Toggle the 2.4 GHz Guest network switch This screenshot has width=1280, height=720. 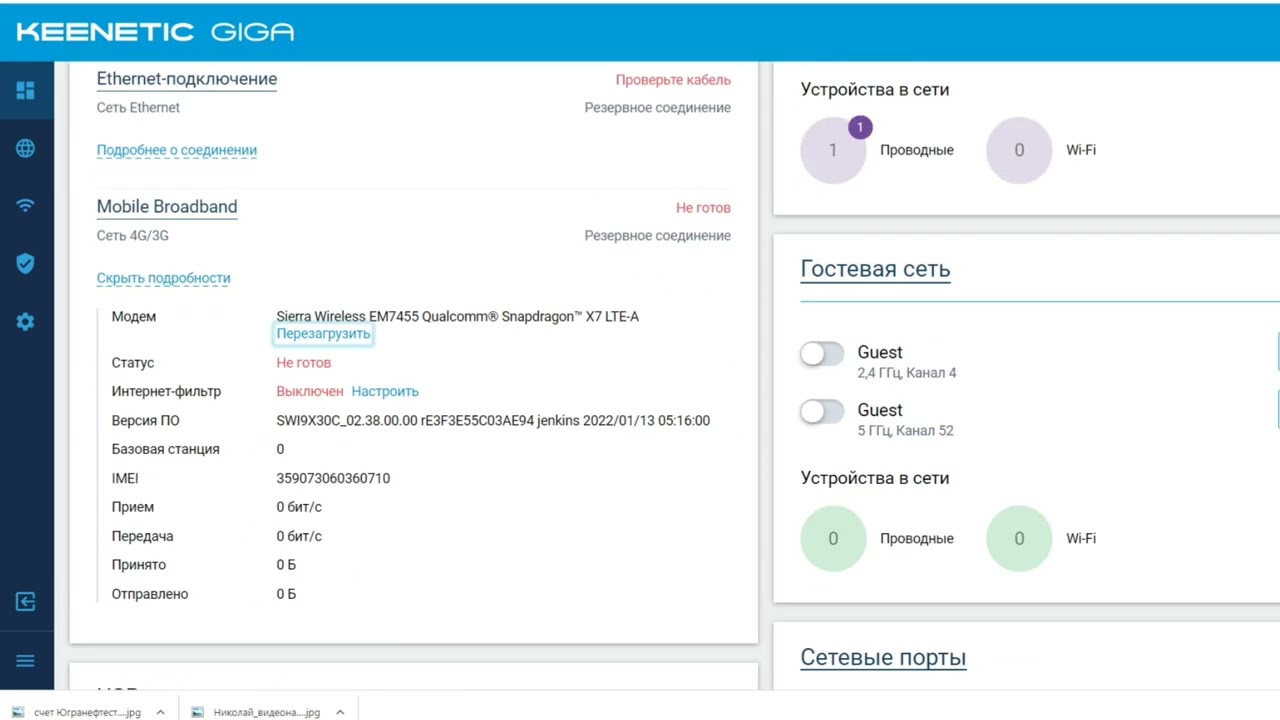point(822,353)
